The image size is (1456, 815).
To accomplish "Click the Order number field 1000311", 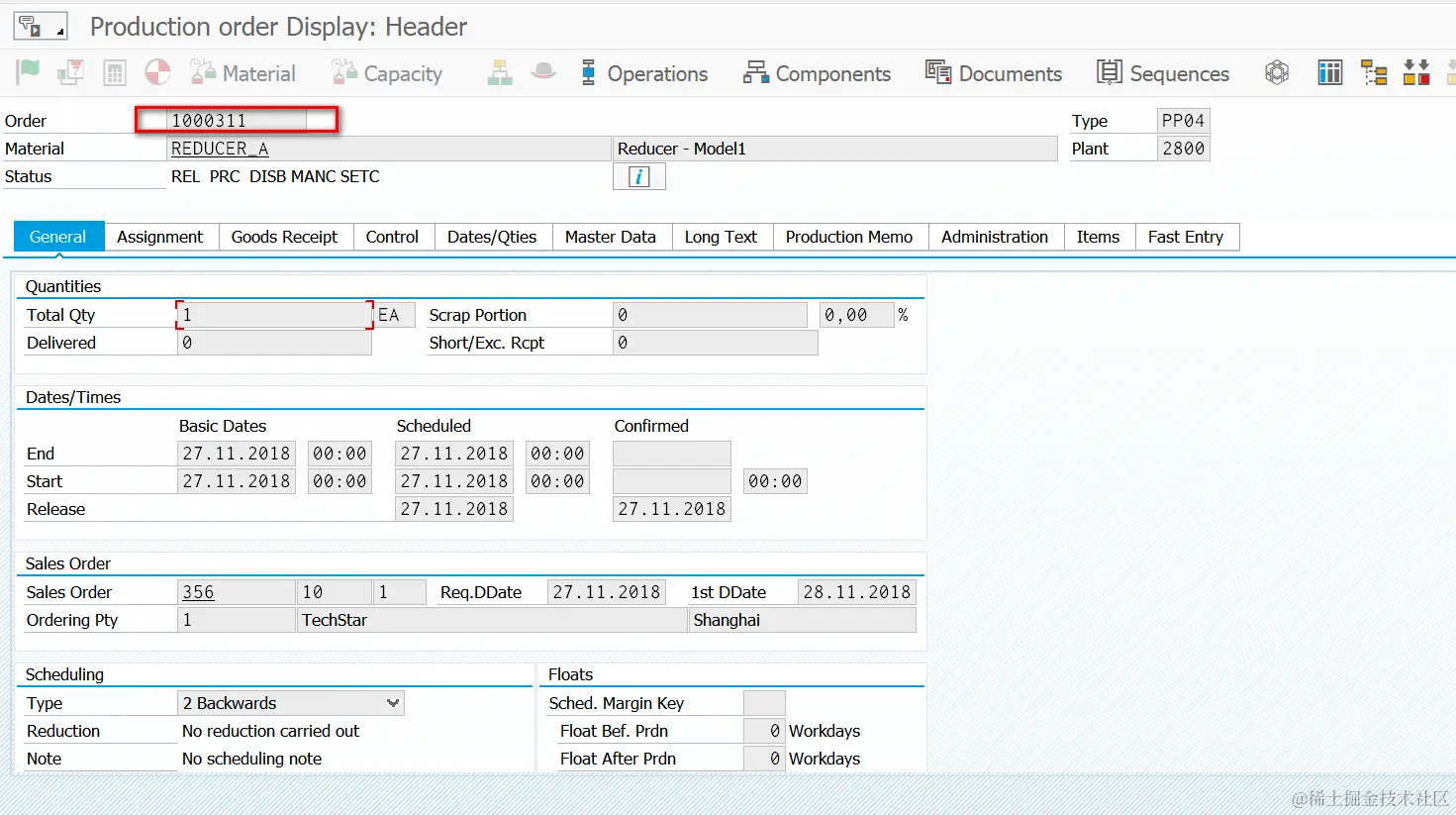I will tap(238, 121).
